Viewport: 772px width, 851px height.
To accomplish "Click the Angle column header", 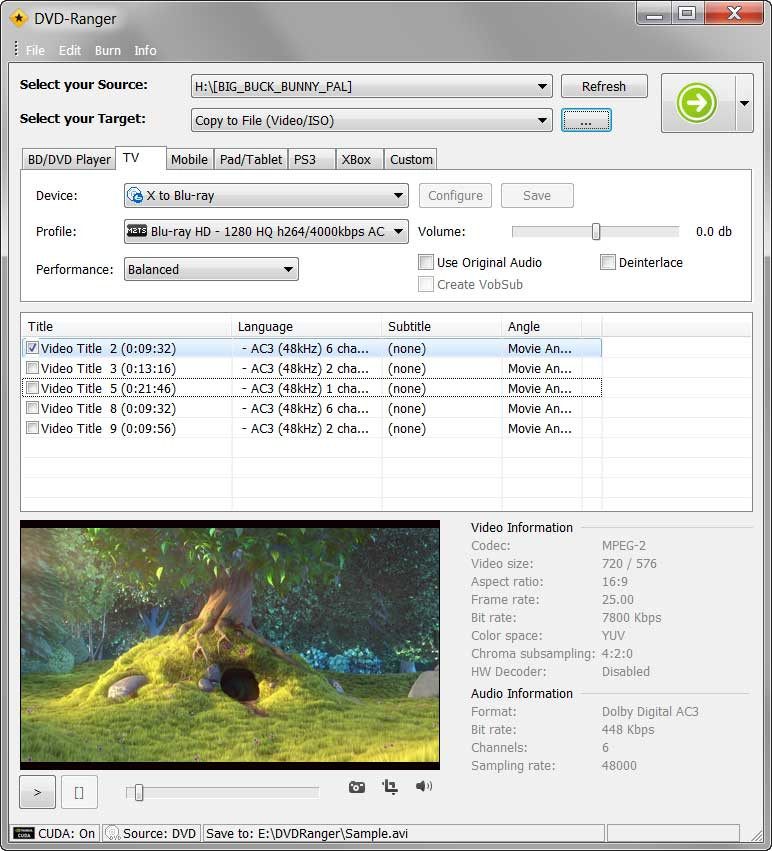I will [542, 326].
